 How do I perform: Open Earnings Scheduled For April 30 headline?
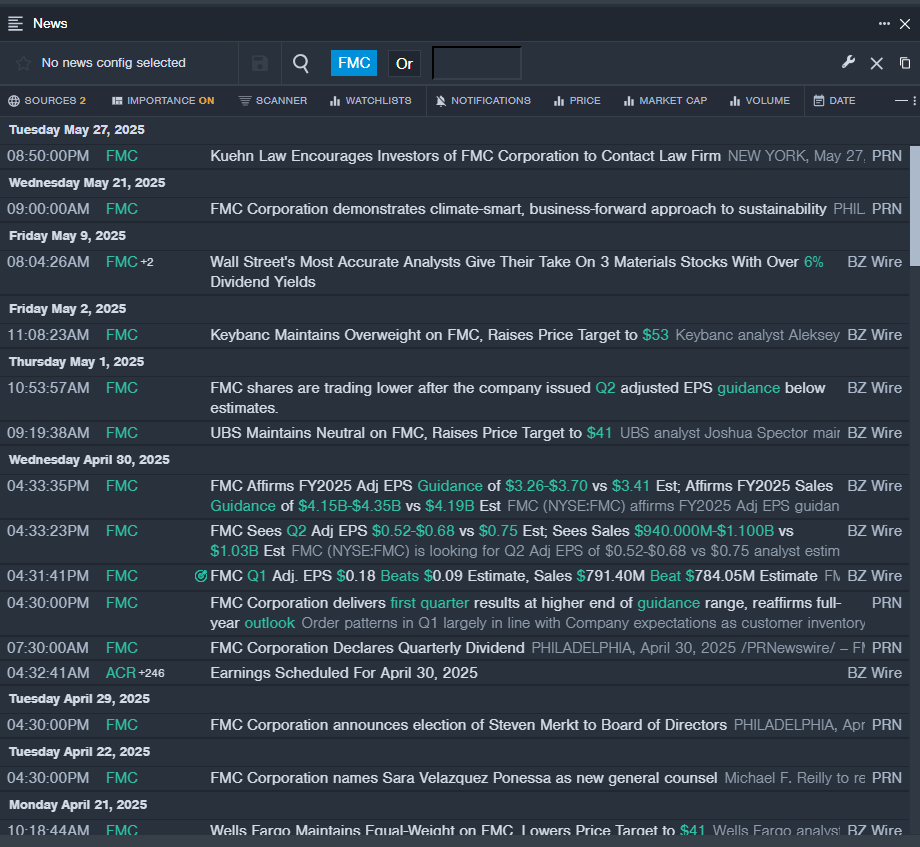344,673
